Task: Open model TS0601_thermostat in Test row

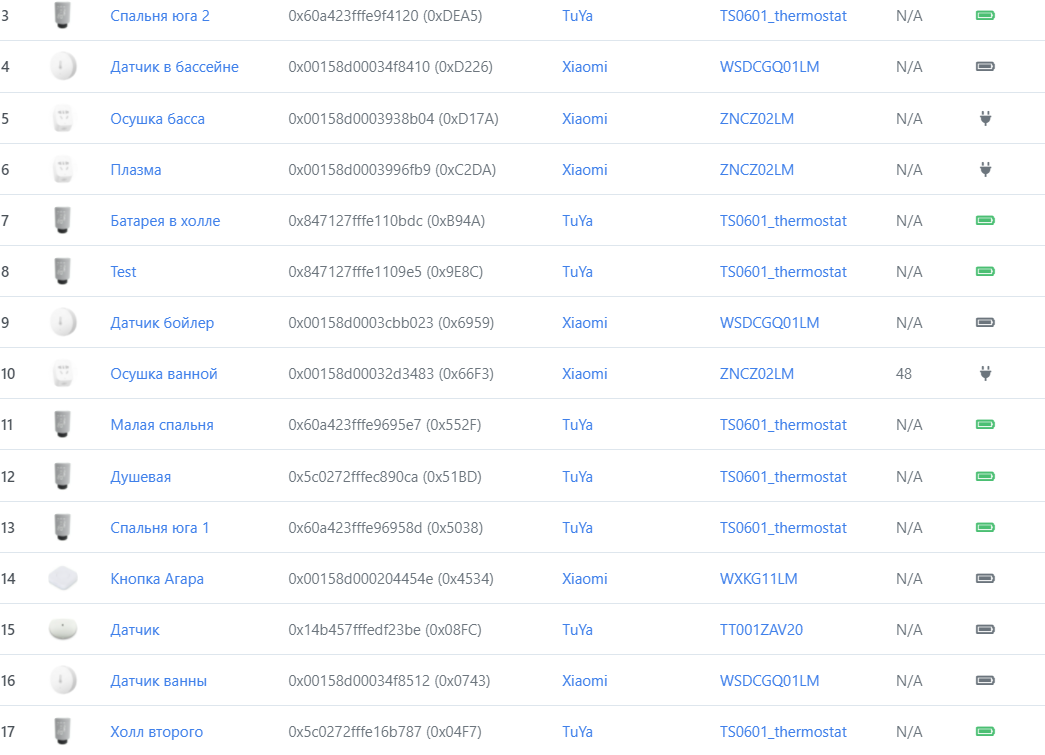Action: coord(783,272)
